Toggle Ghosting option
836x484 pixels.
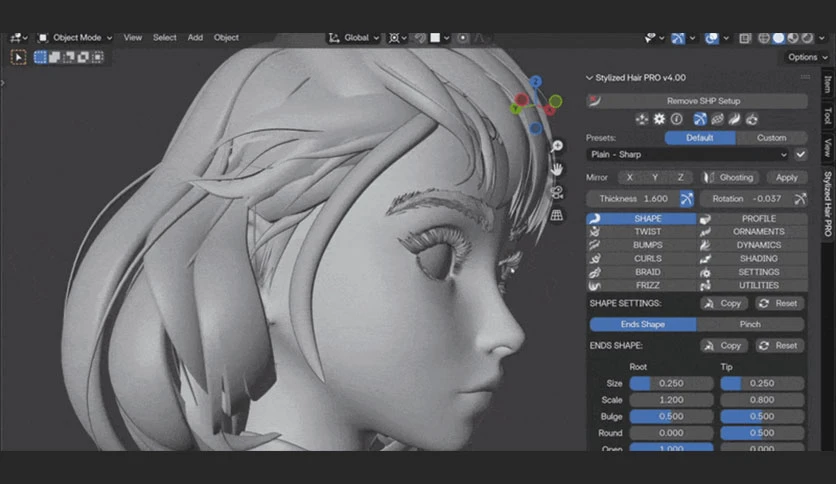click(x=730, y=178)
